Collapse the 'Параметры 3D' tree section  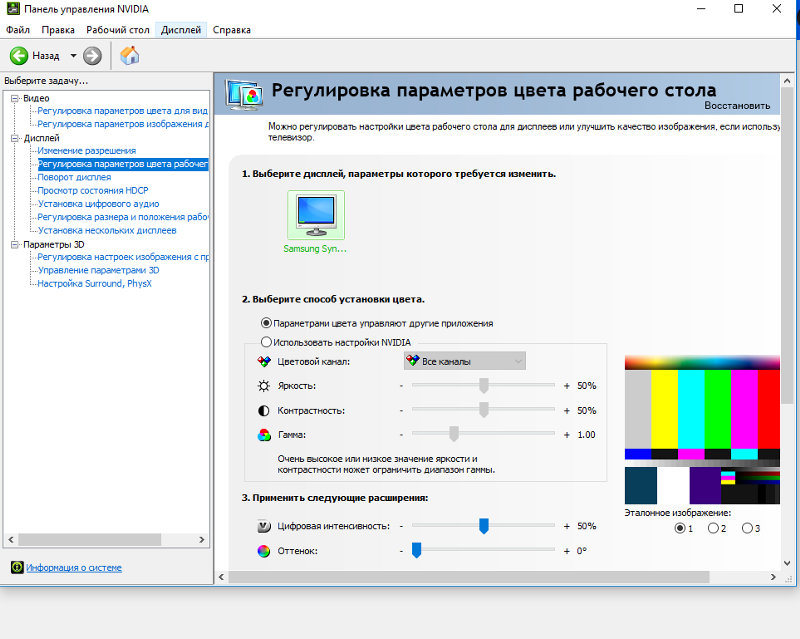point(15,244)
